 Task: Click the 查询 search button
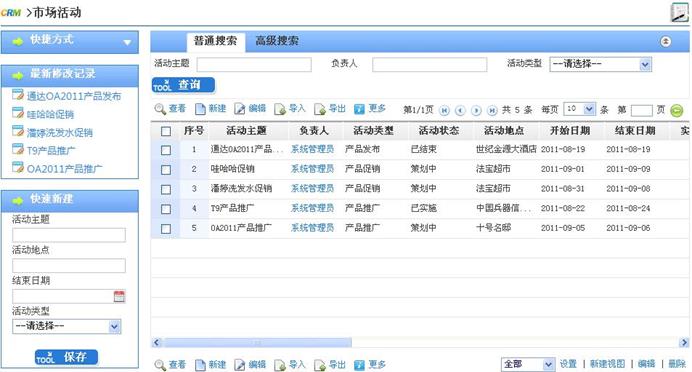click(183, 85)
